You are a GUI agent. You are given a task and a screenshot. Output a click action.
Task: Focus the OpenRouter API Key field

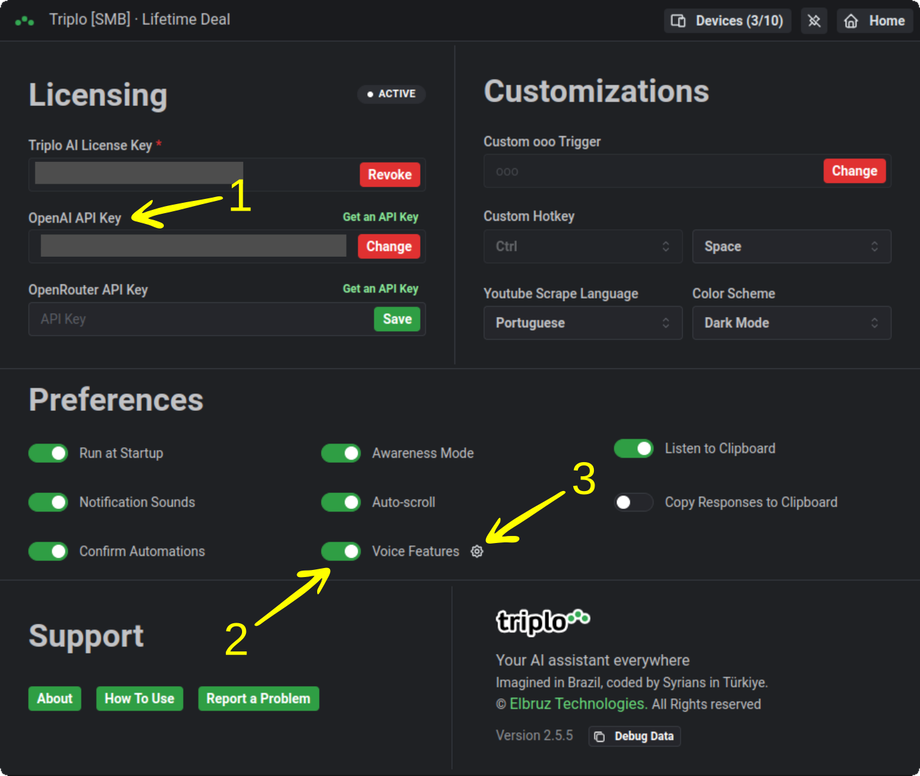coord(200,319)
